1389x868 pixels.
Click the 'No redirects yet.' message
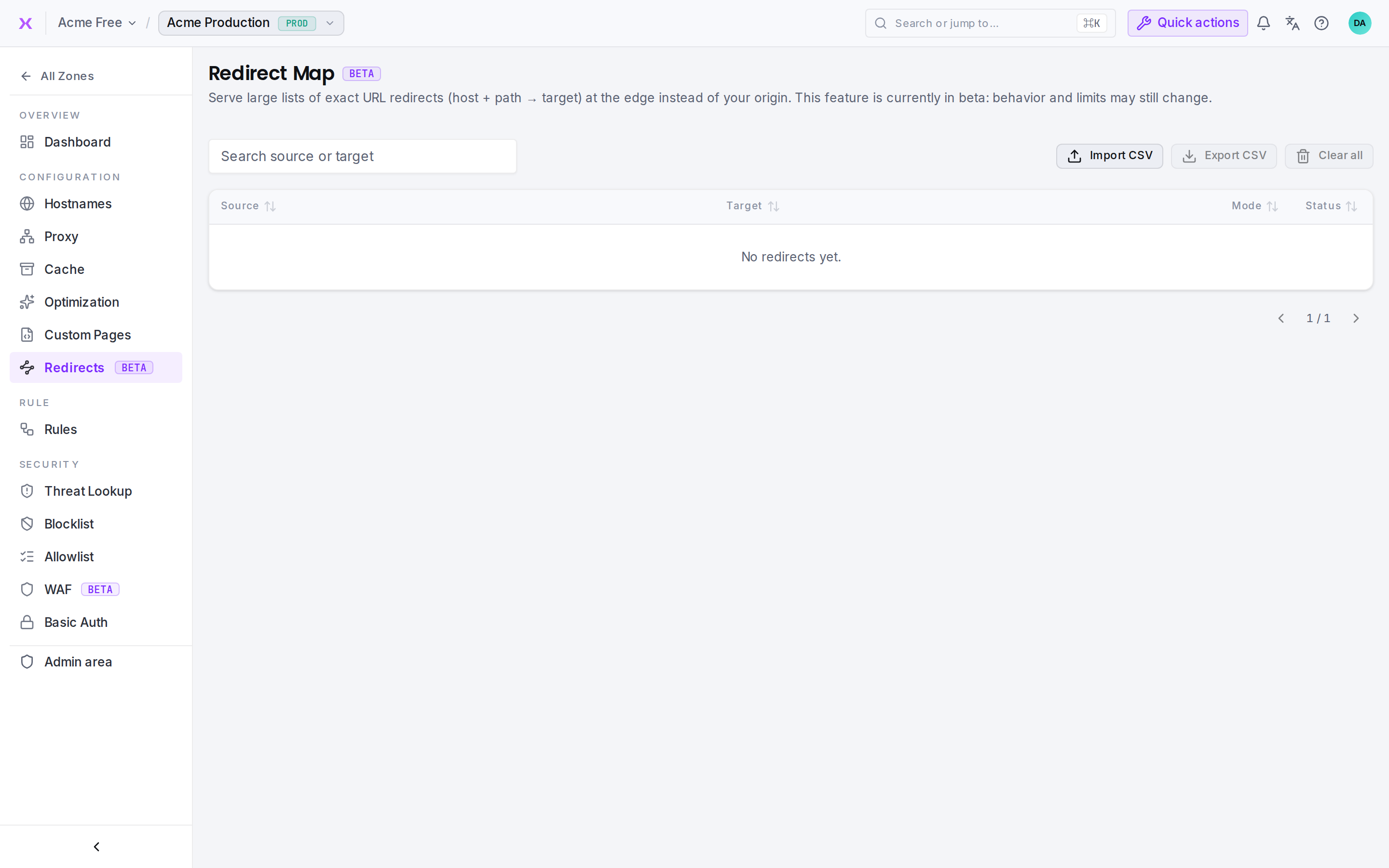[791, 257]
